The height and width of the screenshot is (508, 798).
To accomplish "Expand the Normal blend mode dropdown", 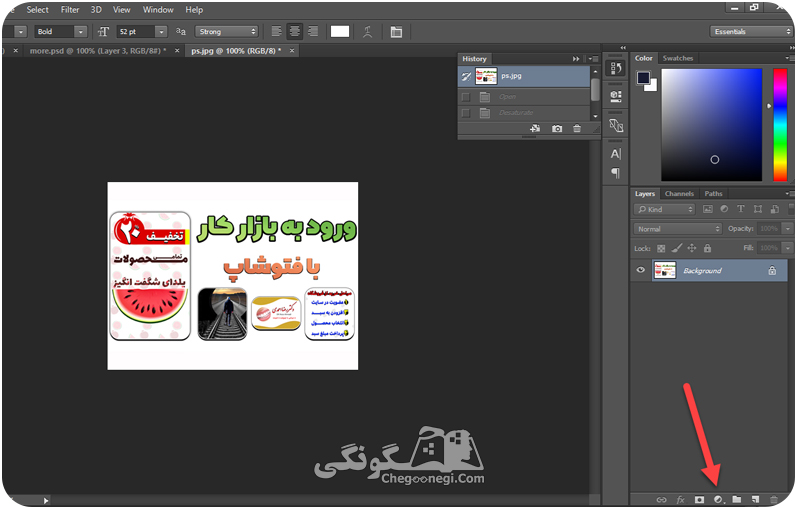I will click(678, 229).
